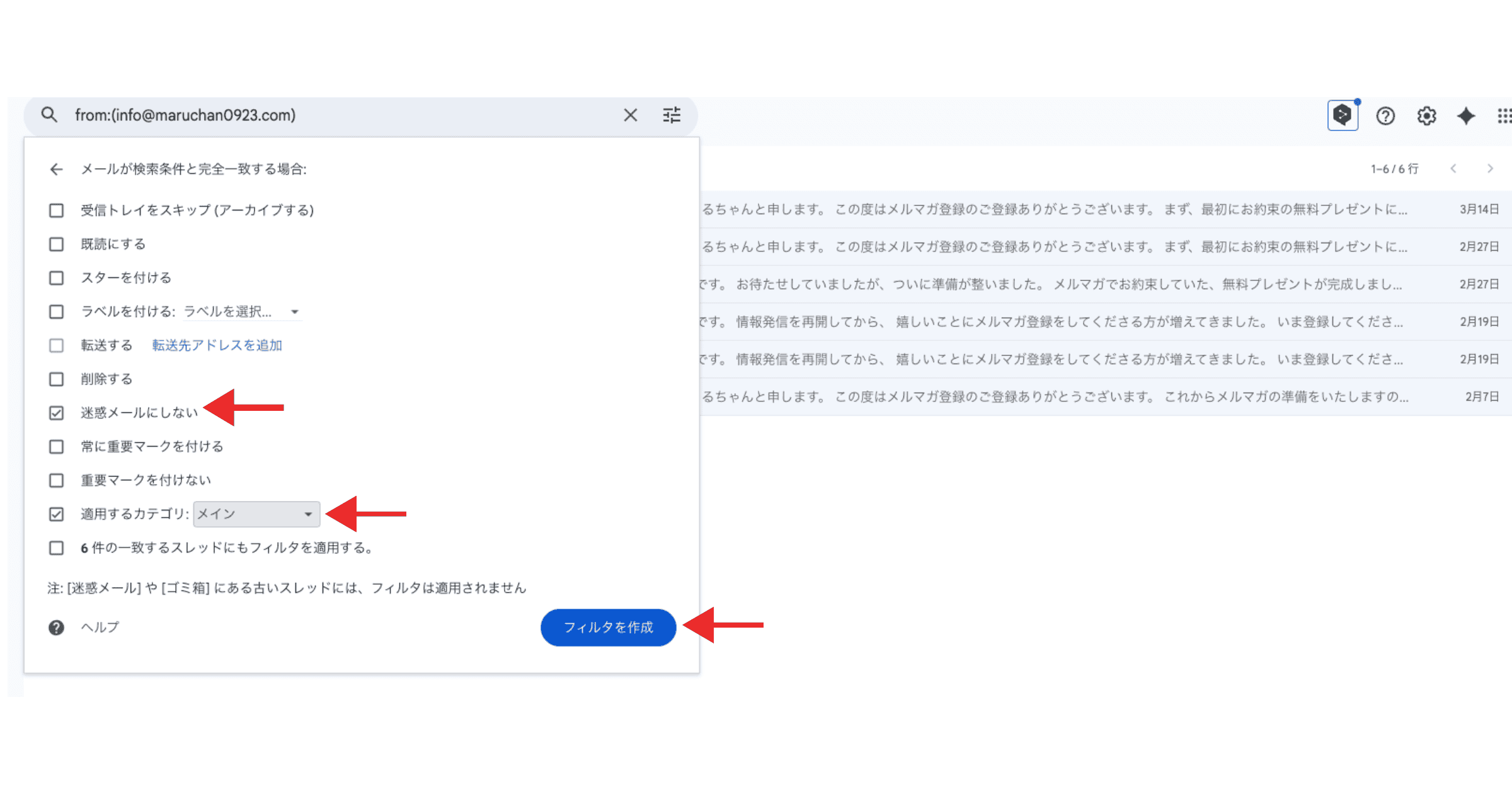Click the ヘルプ link at bottom
Viewport: 1512px width, 794px height.
pos(100,627)
